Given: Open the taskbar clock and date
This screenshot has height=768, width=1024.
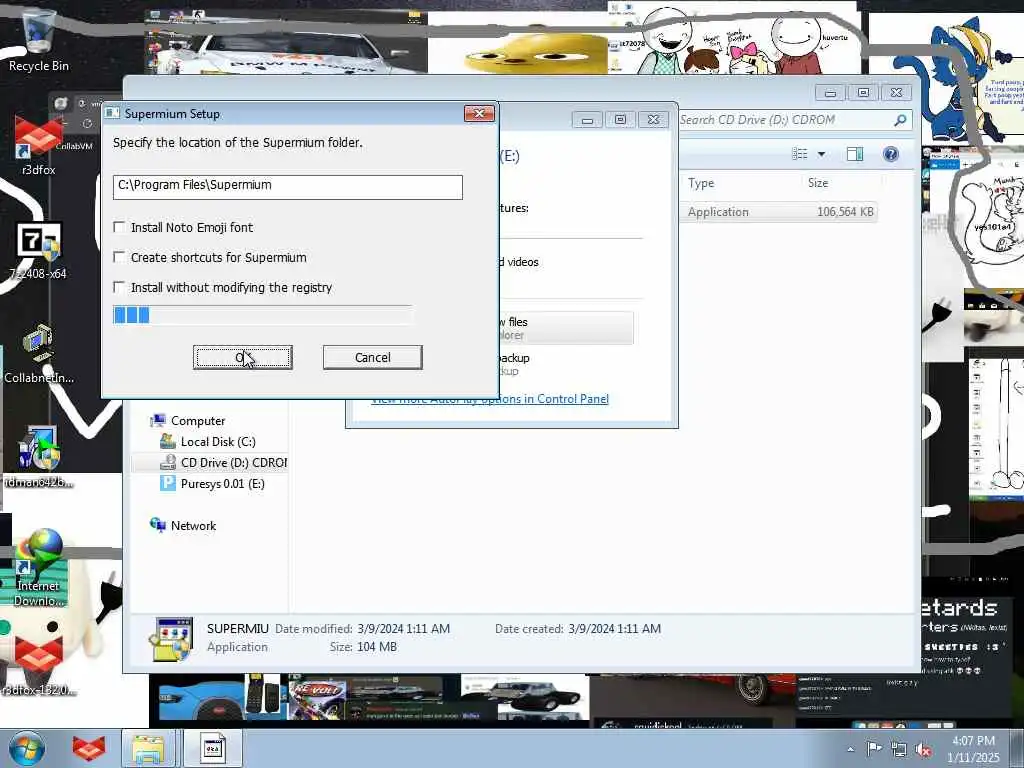Looking at the screenshot, I should (973, 749).
